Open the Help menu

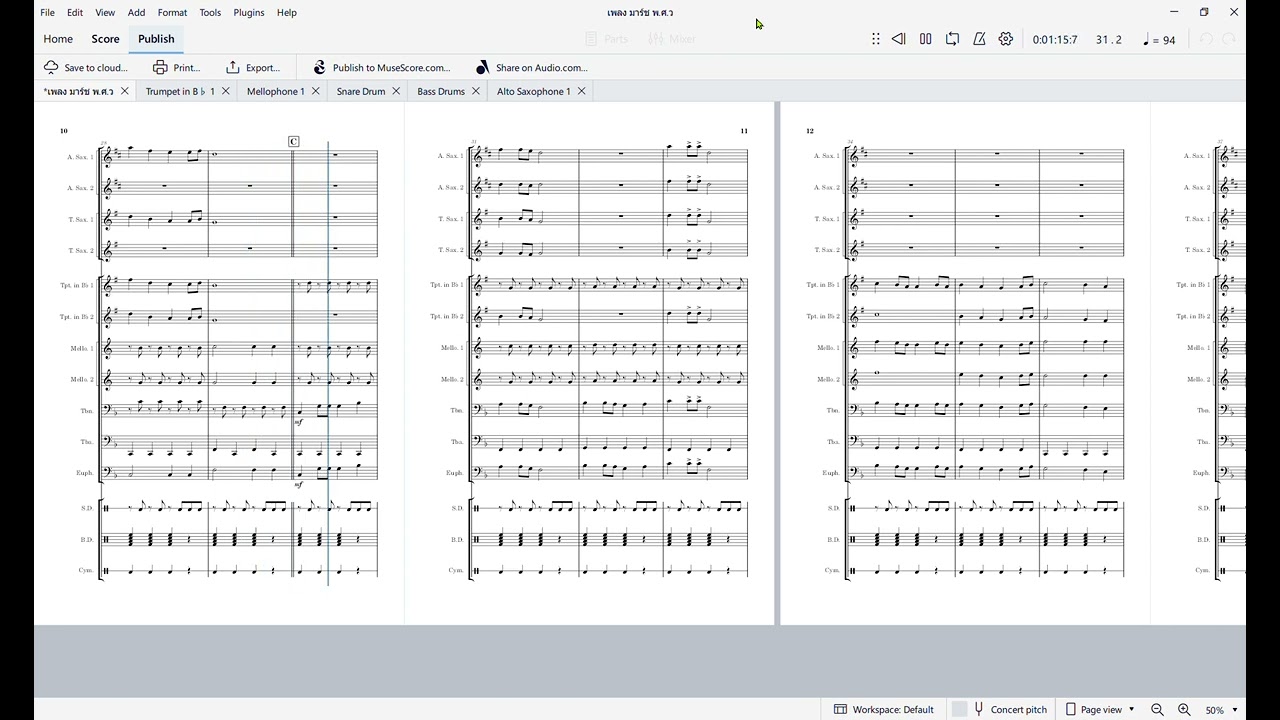point(286,12)
